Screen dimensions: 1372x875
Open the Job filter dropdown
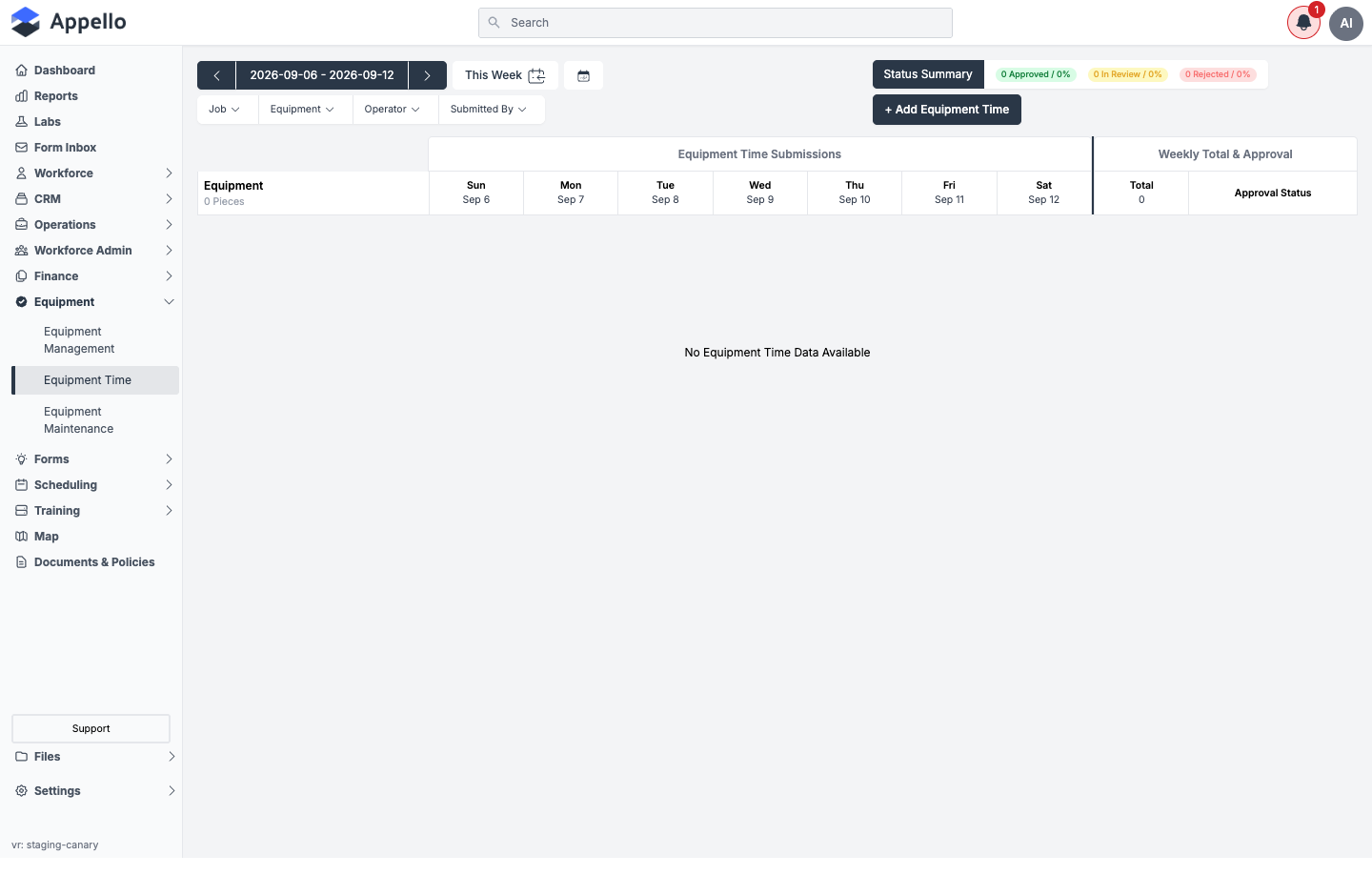[225, 110]
